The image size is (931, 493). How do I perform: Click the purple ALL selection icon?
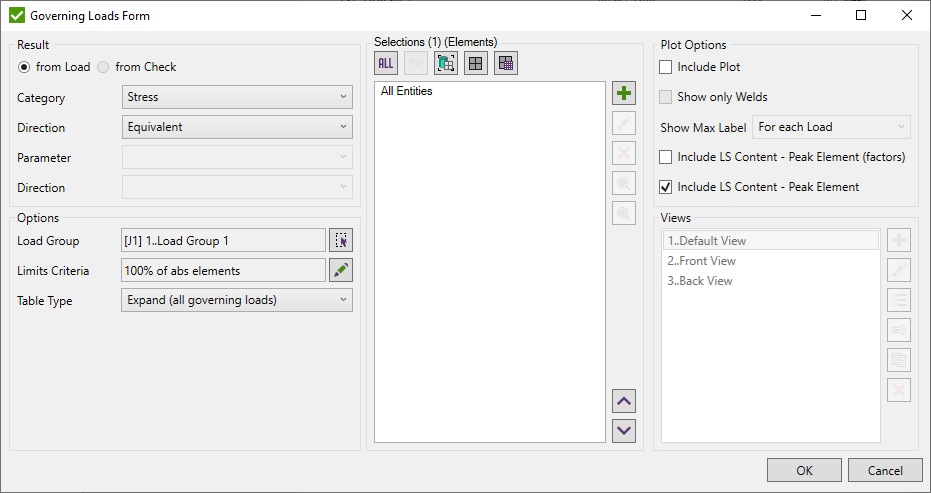pos(385,63)
